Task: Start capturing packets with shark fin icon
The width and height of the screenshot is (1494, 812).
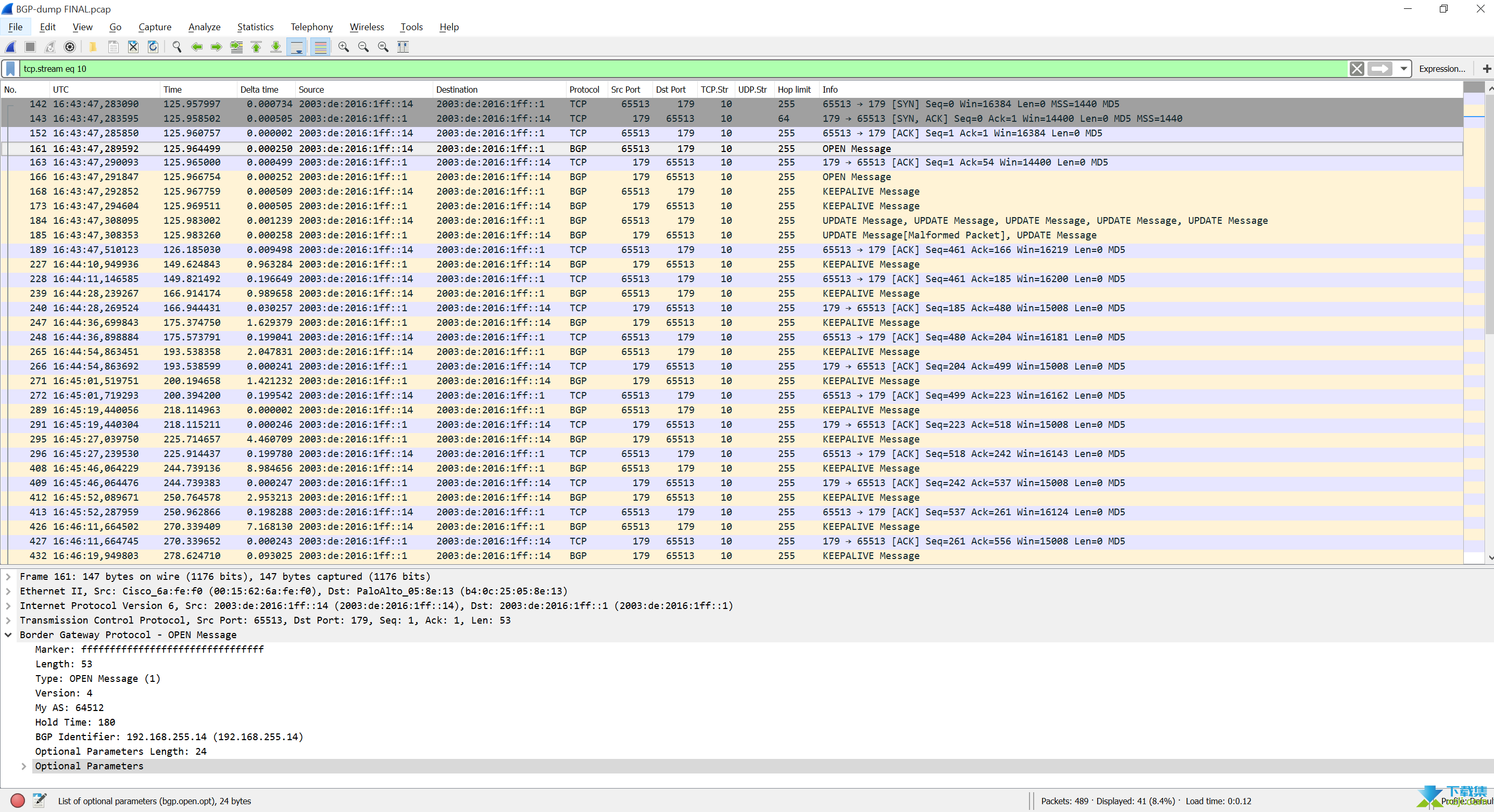Action: click(11, 47)
